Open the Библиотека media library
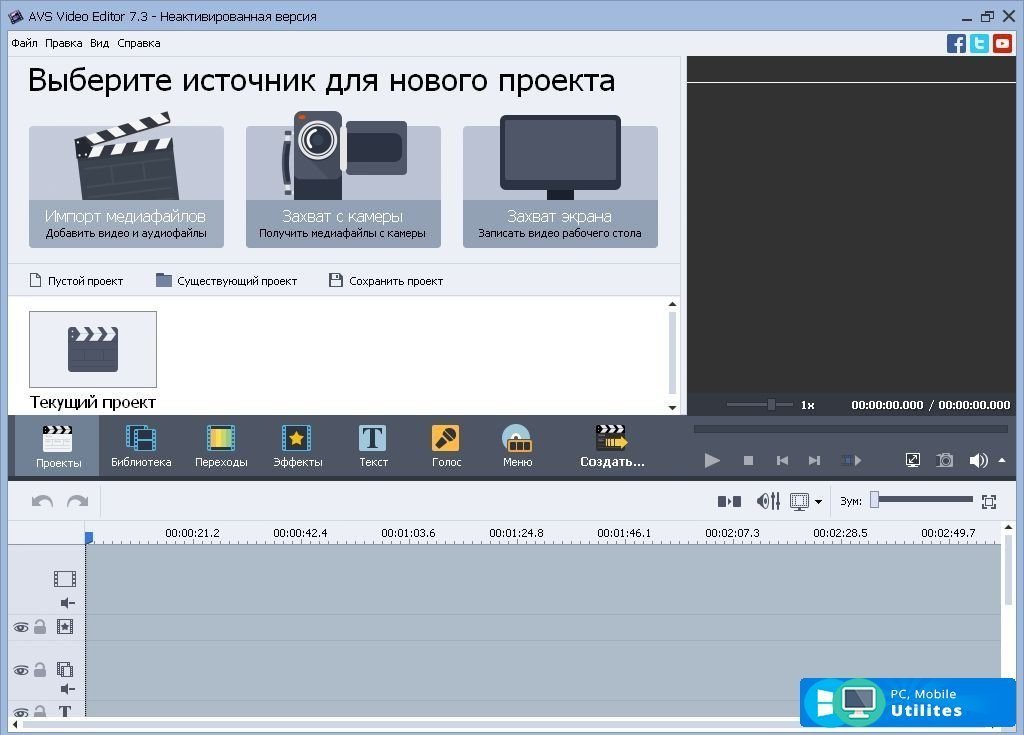 [141, 445]
